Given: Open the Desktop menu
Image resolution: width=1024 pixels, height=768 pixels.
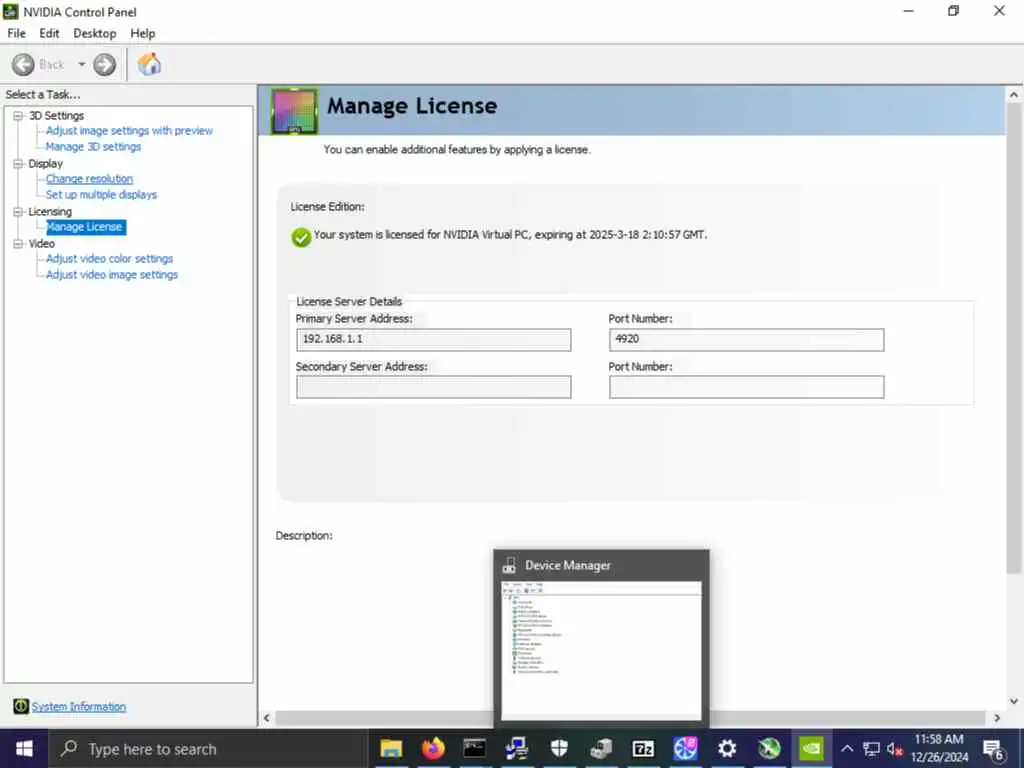Looking at the screenshot, I should pyautogui.click(x=95, y=33).
